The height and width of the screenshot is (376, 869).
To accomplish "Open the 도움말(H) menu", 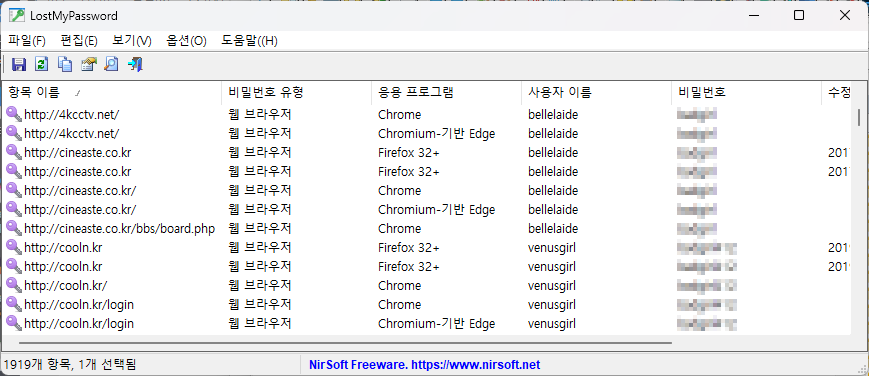I will click(249, 40).
